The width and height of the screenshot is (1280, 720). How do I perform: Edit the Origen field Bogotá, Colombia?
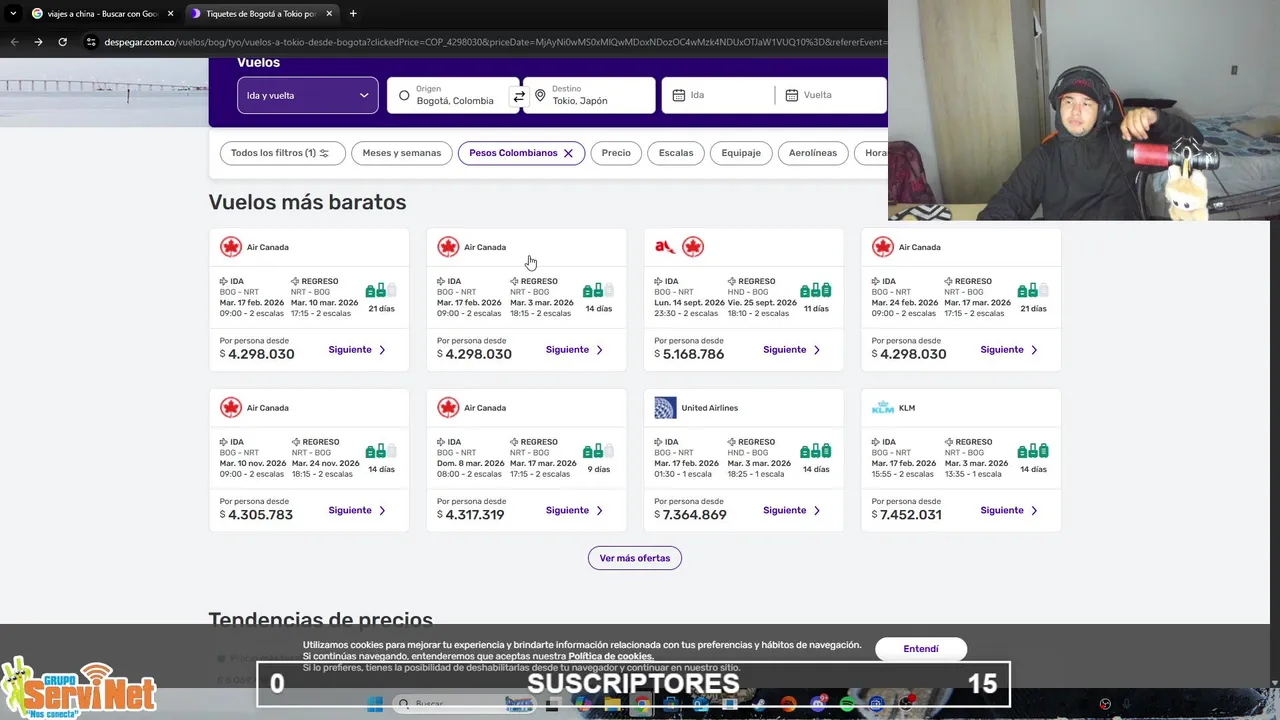pos(453,95)
